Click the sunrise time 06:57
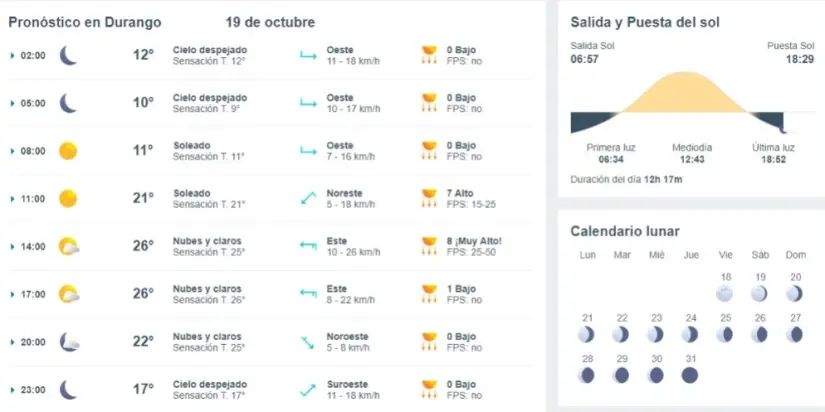The width and height of the screenshot is (825, 412). (x=584, y=60)
